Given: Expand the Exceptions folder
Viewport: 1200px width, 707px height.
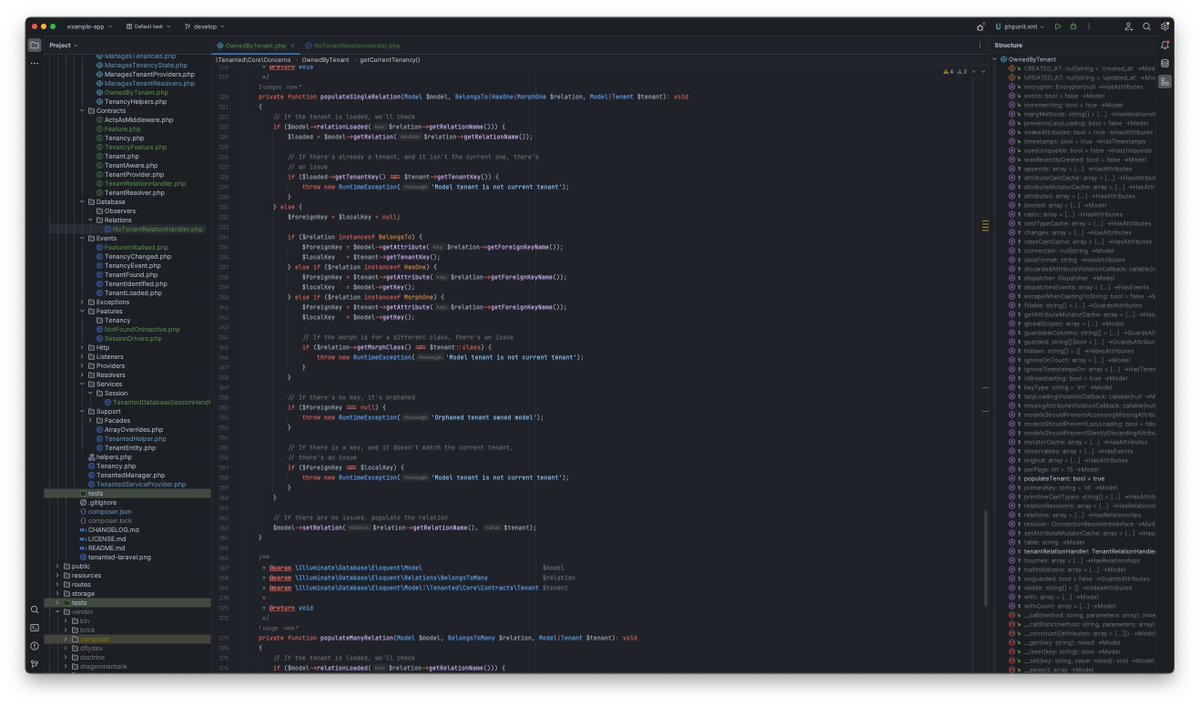Looking at the screenshot, I should click(x=82, y=302).
